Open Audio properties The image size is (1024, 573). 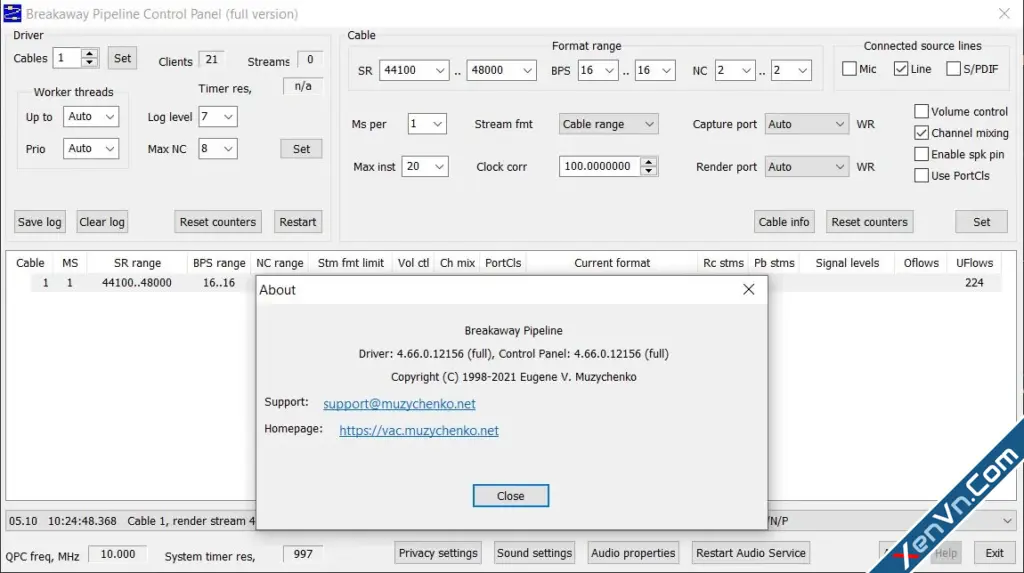(633, 553)
